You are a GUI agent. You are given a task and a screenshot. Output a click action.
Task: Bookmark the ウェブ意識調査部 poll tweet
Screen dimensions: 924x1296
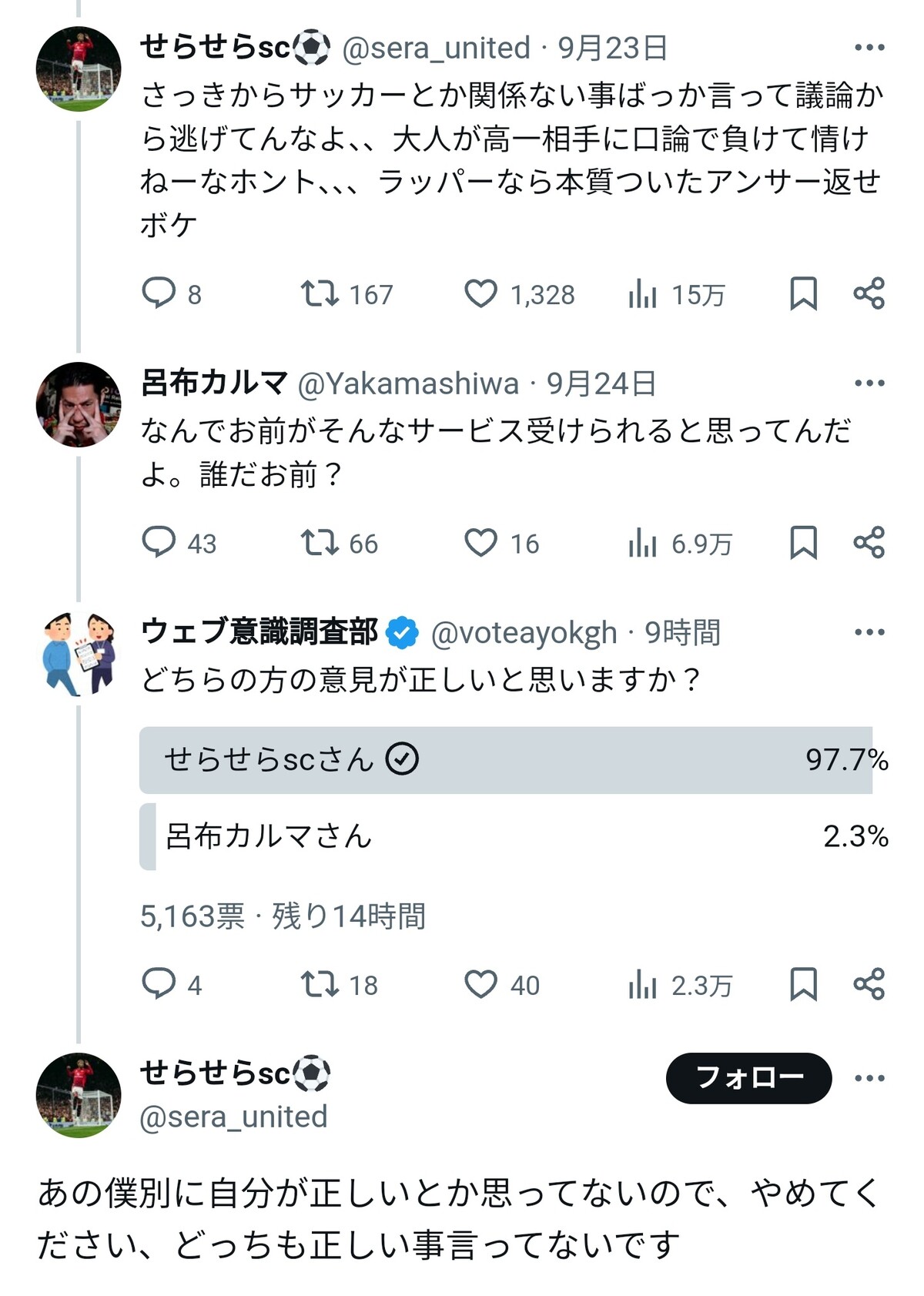(803, 984)
